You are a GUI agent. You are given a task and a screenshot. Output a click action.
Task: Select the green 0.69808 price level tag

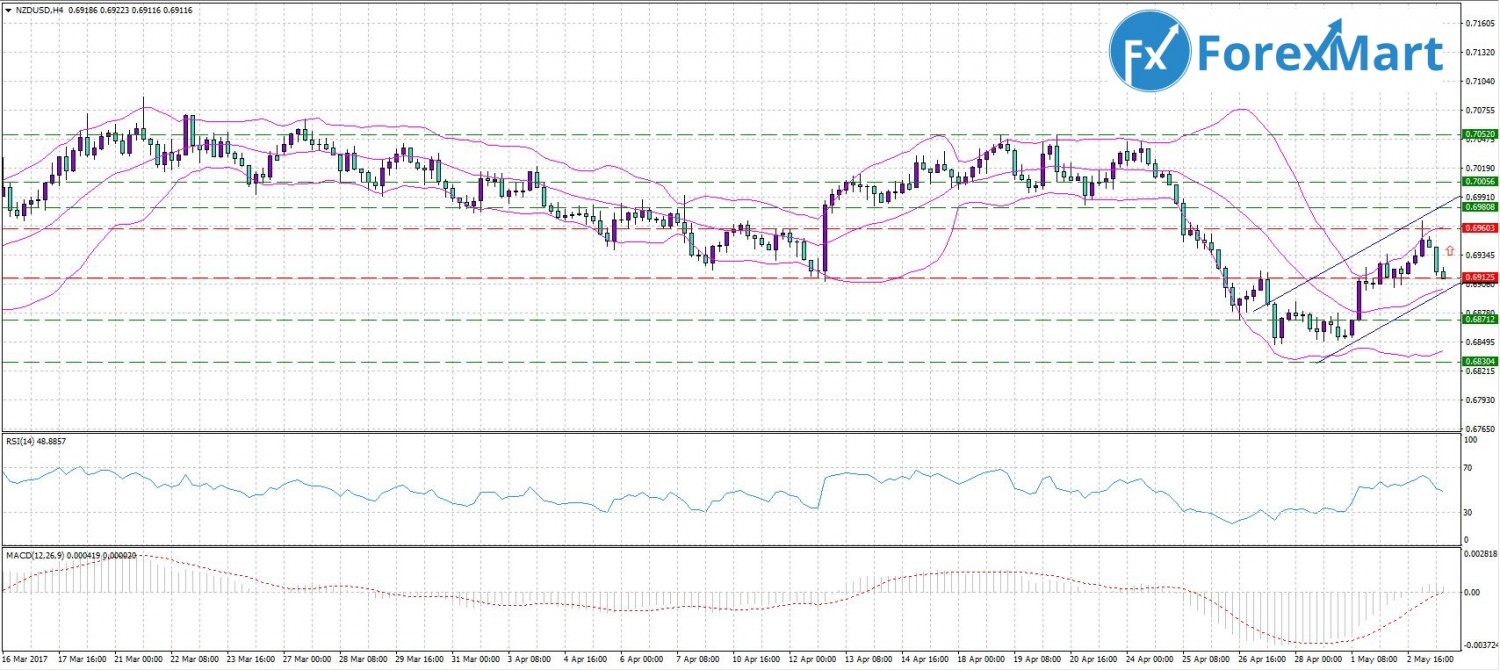1479,207
